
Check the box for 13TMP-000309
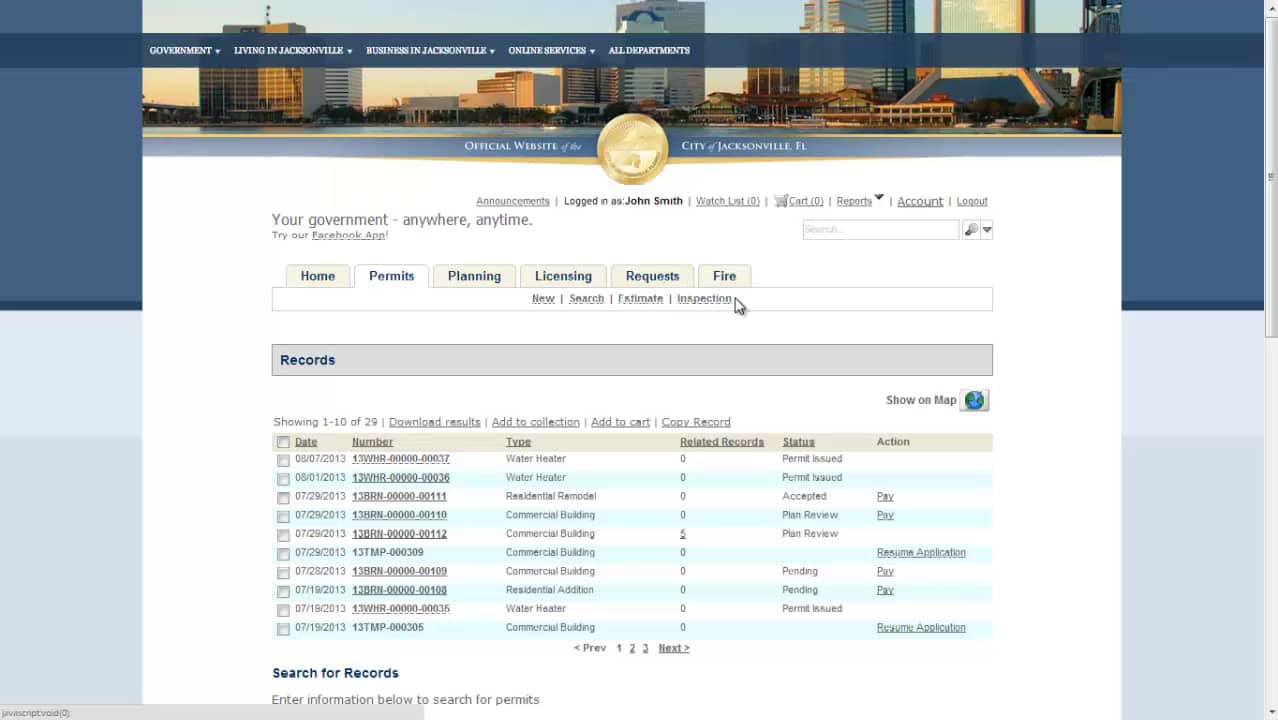tap(283, 554)
